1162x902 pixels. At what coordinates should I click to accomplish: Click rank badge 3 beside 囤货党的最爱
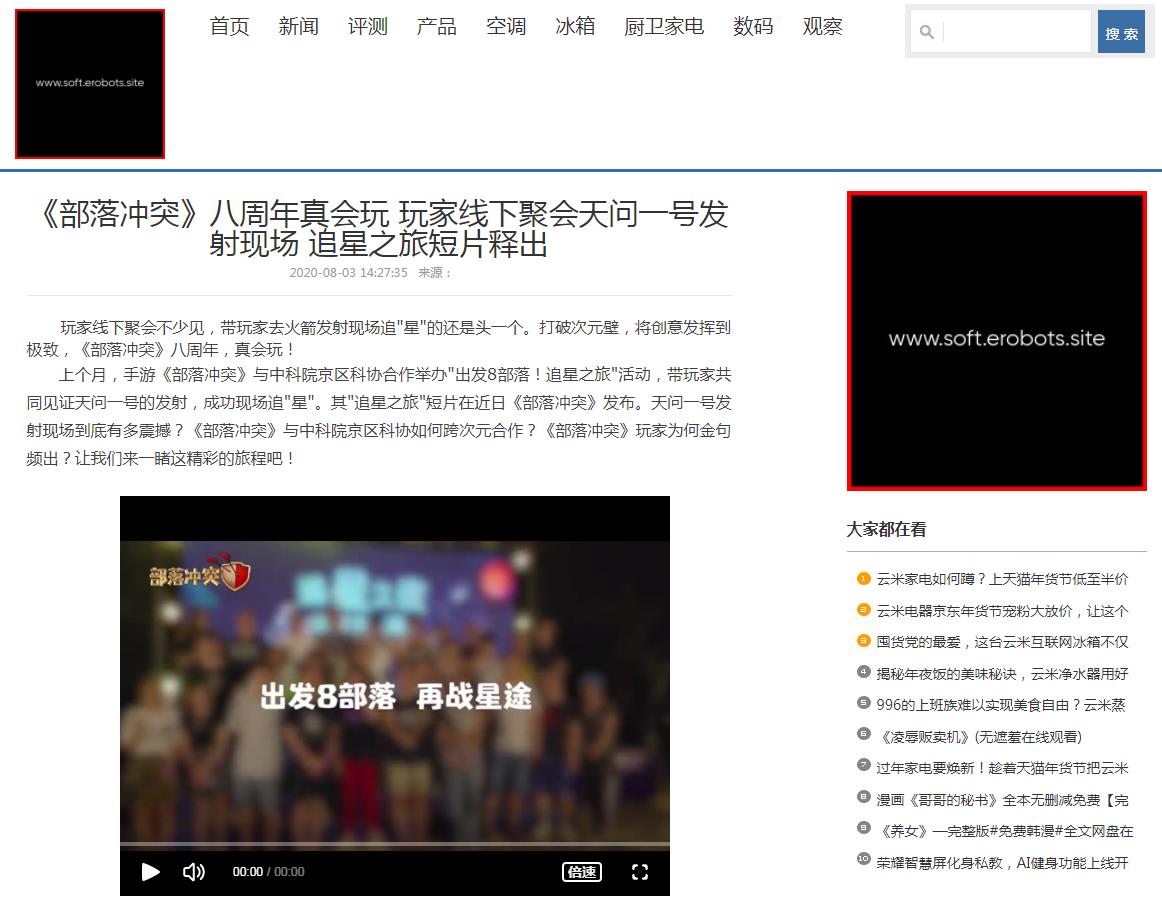point(863,640)
